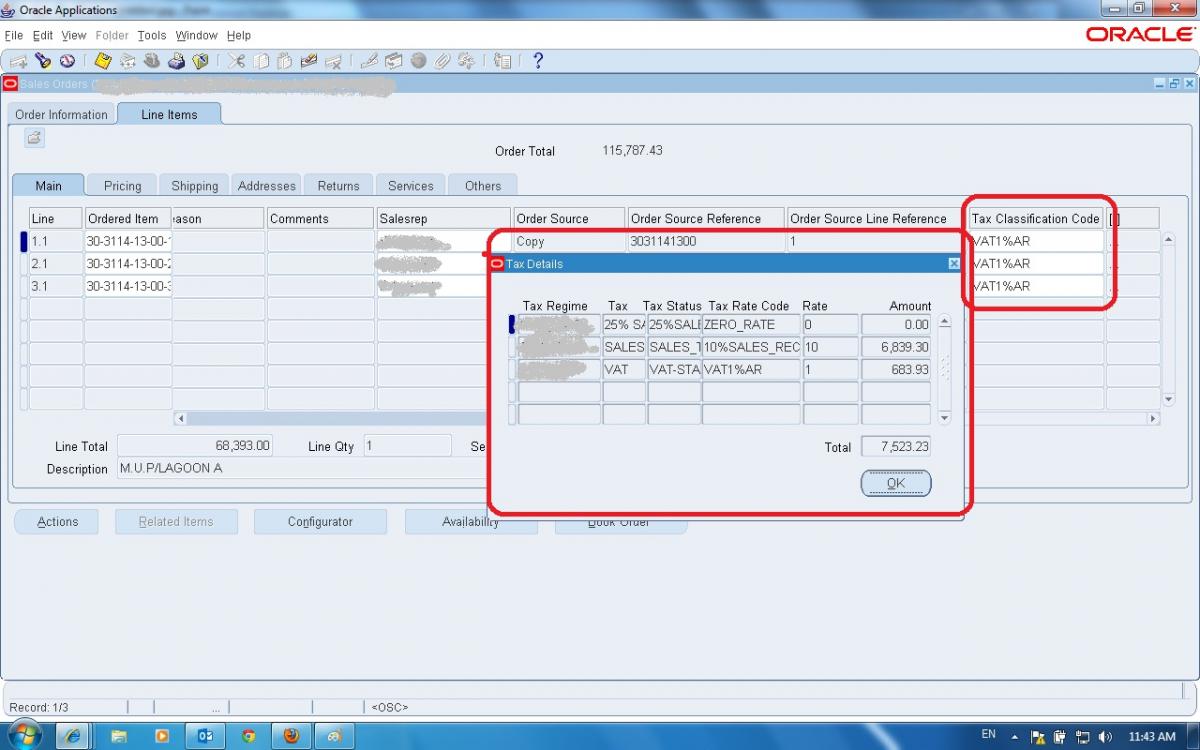
Task: Open the Tools menu
Action: pos(152,35)
